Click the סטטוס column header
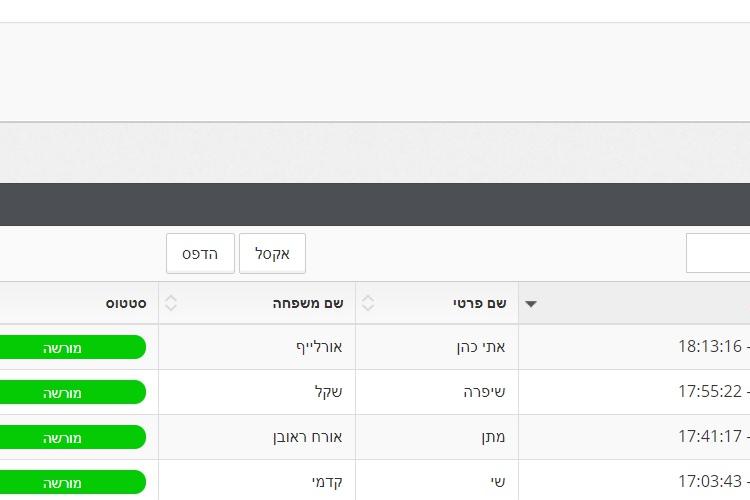 pos(79,303)
